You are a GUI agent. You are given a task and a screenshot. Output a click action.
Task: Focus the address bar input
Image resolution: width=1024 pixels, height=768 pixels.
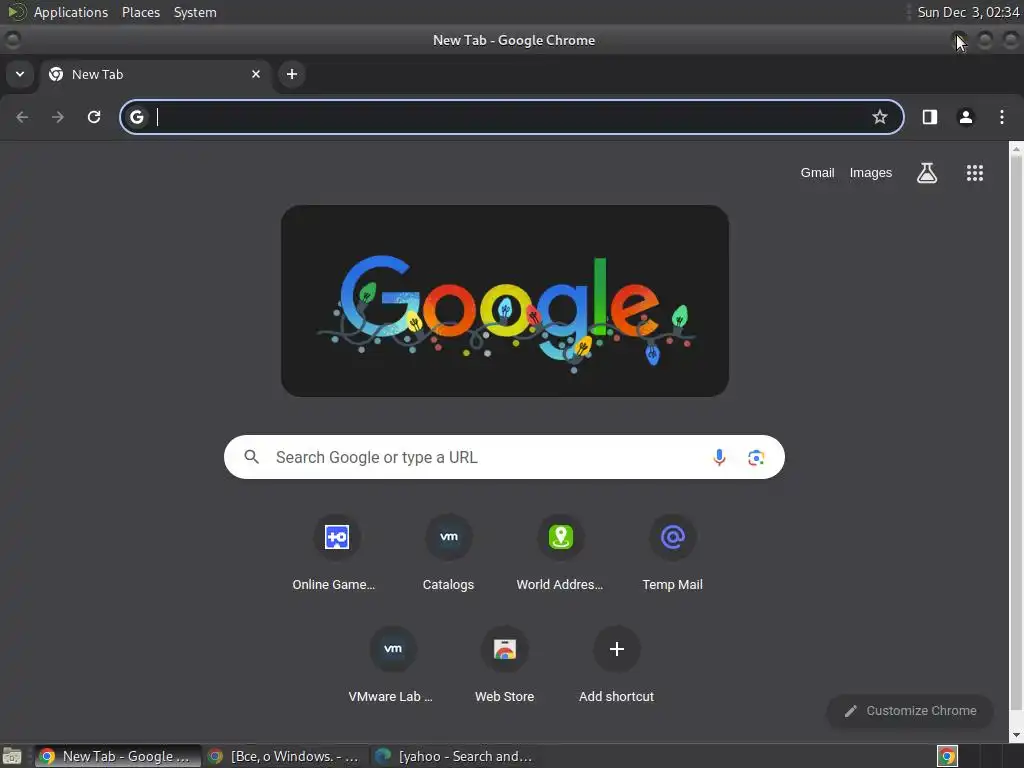pos(512,117)
